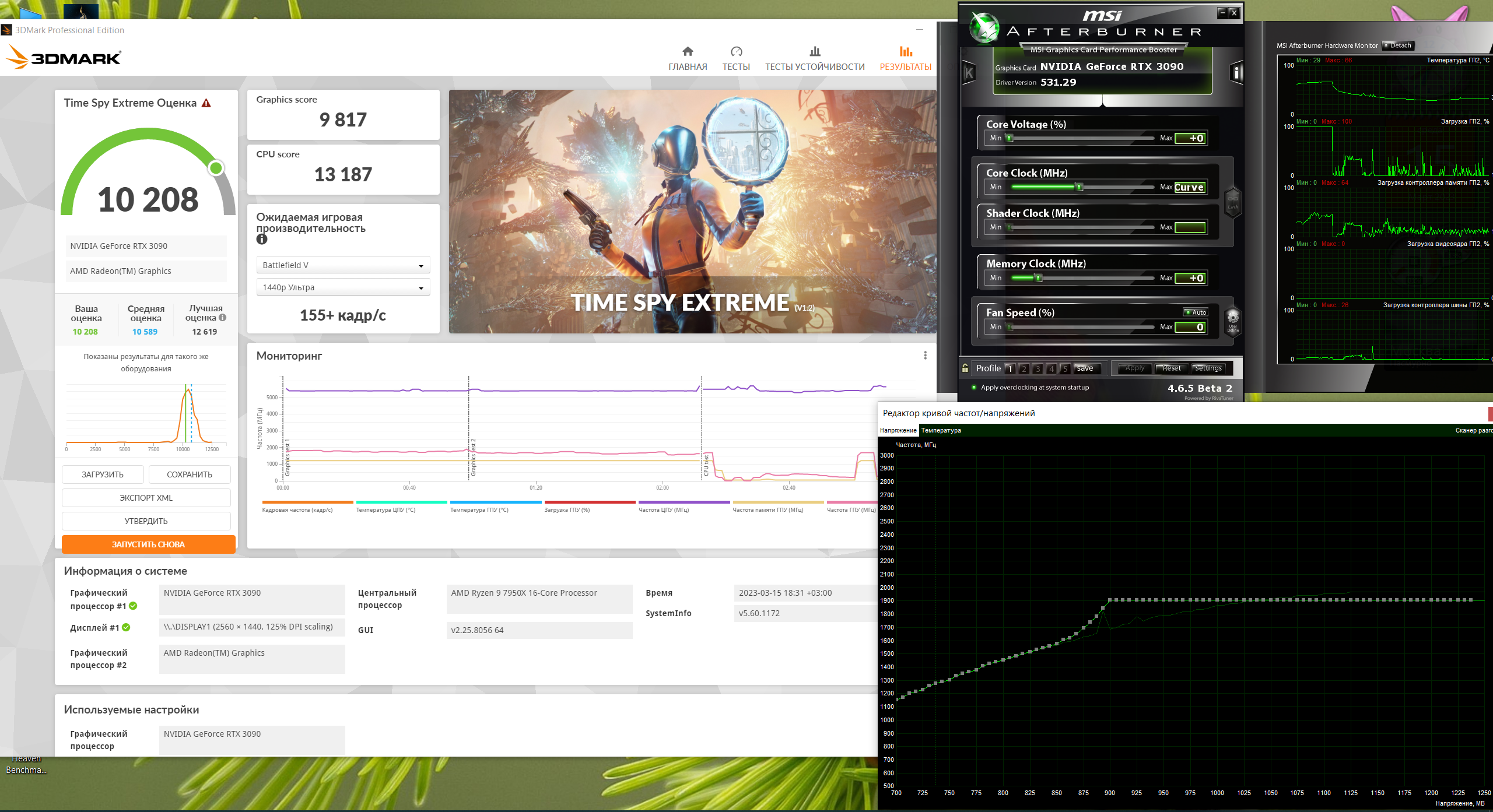Switch to the Температура curve tab
1493x812 pixels.
[941, 430]
